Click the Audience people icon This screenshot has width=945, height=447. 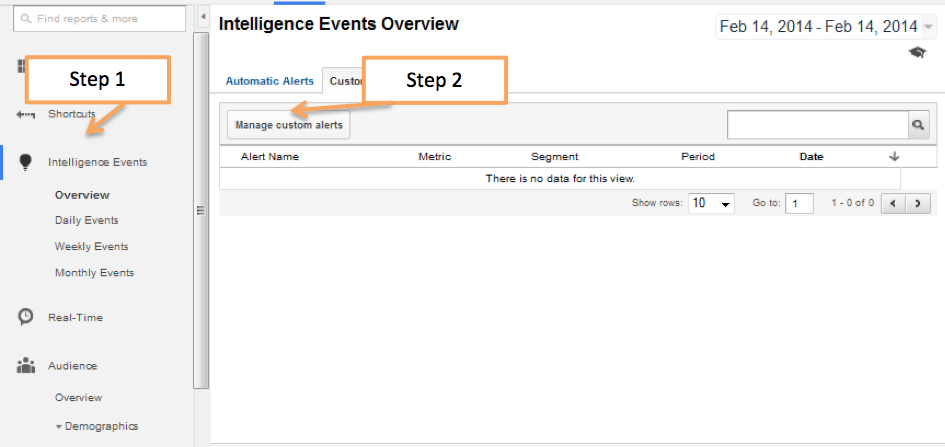(26, 366)
